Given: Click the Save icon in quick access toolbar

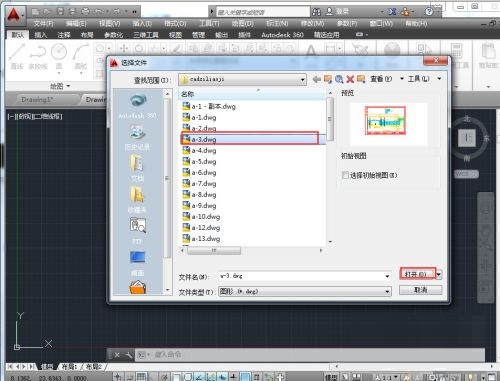Looking at the screenshot, I should (x=60, y=12).
